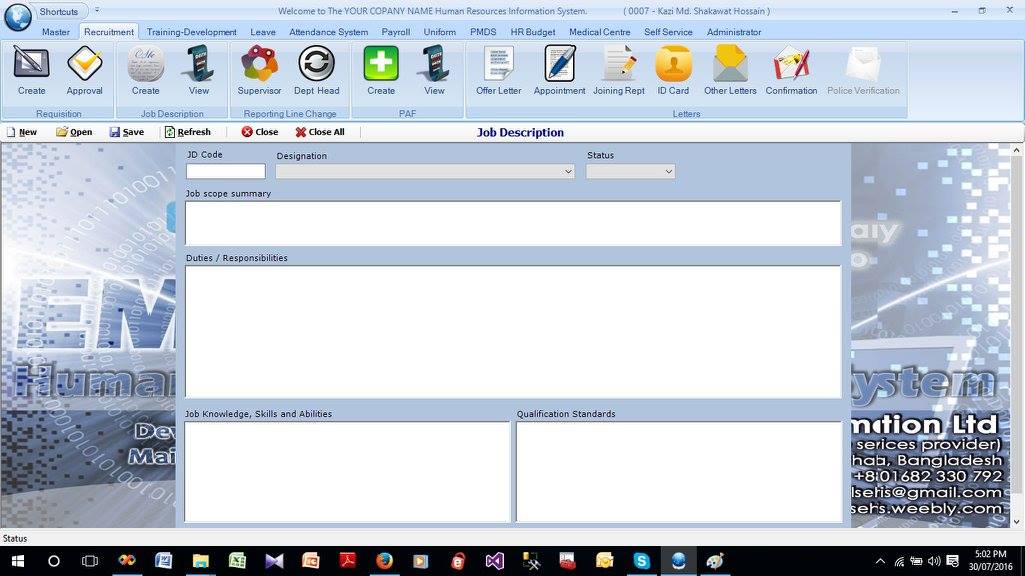Click the Joining Rept icon
The width and height of the screenshot is (1025, 576).
(618, 71)
